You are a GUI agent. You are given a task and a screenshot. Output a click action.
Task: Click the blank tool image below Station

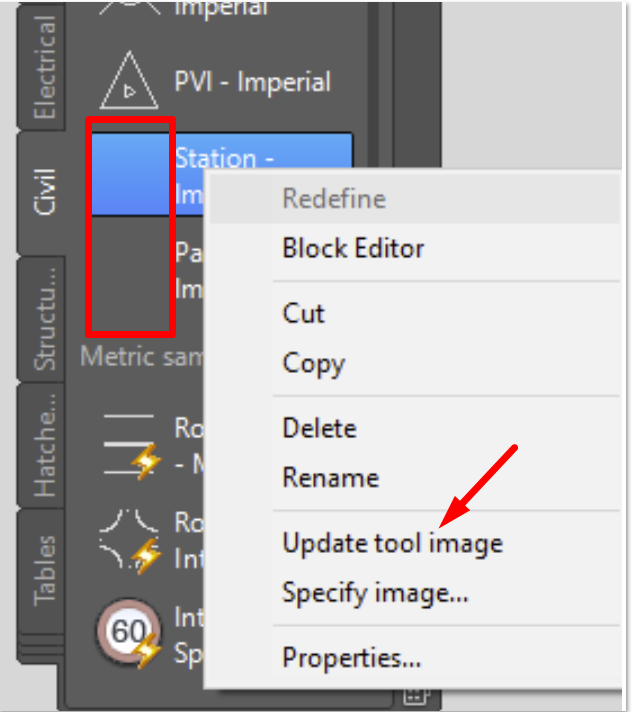coord(130,272)
